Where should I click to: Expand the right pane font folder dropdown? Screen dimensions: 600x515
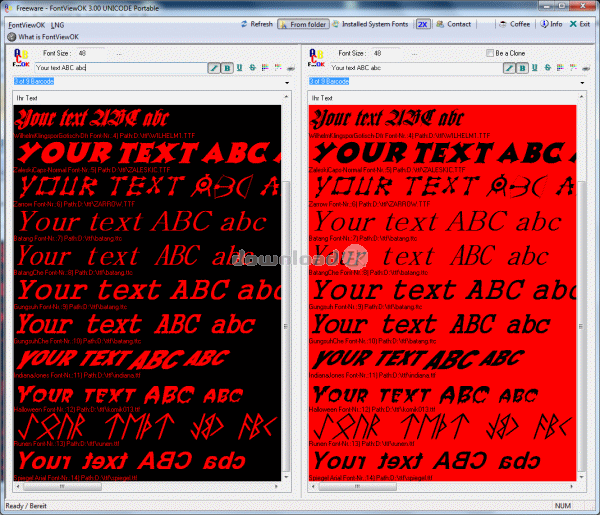pos(582,83)
